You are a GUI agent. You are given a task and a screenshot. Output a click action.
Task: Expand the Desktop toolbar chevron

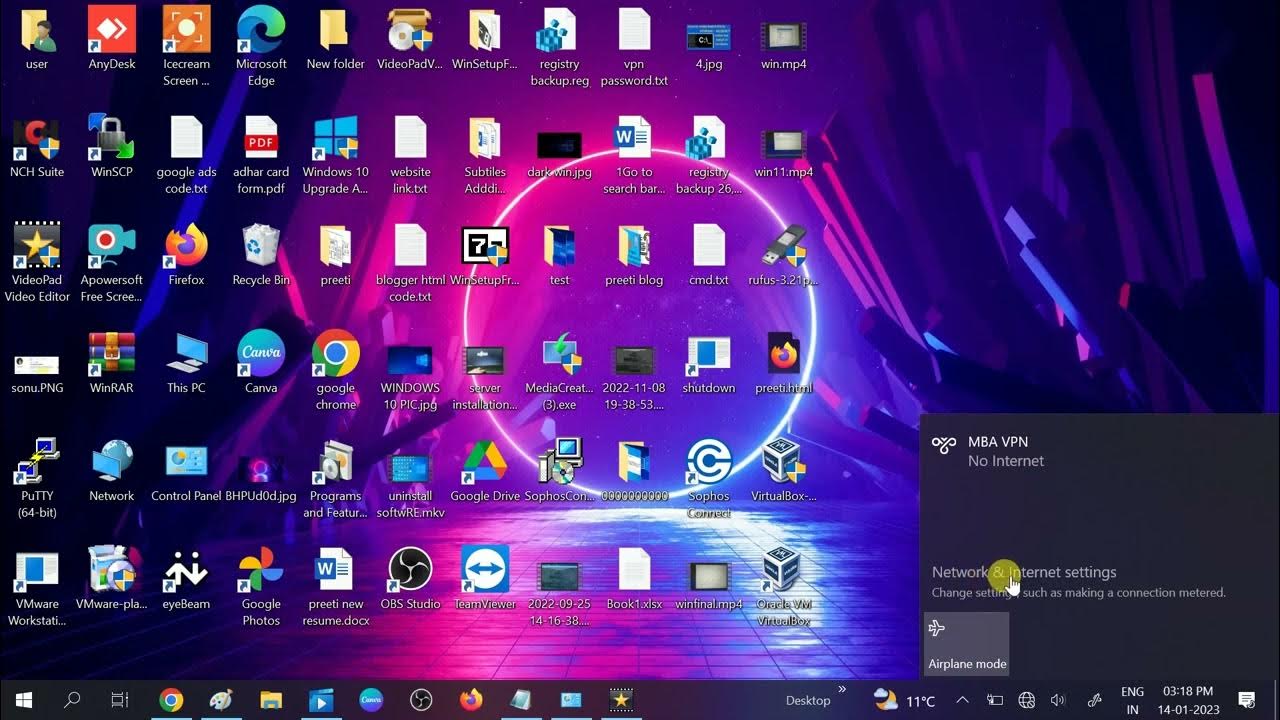click(x=842, y=689)
